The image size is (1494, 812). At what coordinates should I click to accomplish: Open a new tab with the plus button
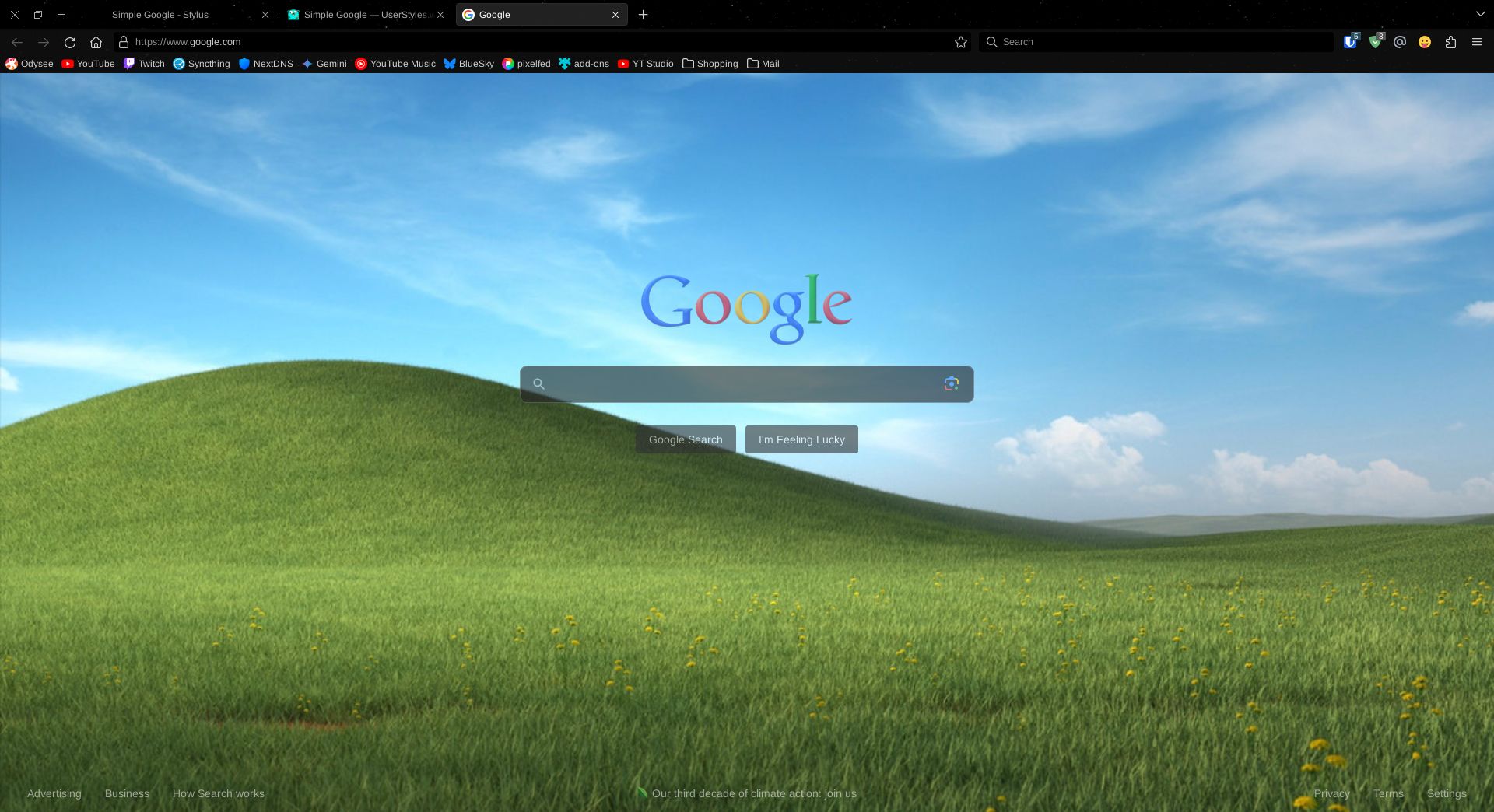[643, 15]
